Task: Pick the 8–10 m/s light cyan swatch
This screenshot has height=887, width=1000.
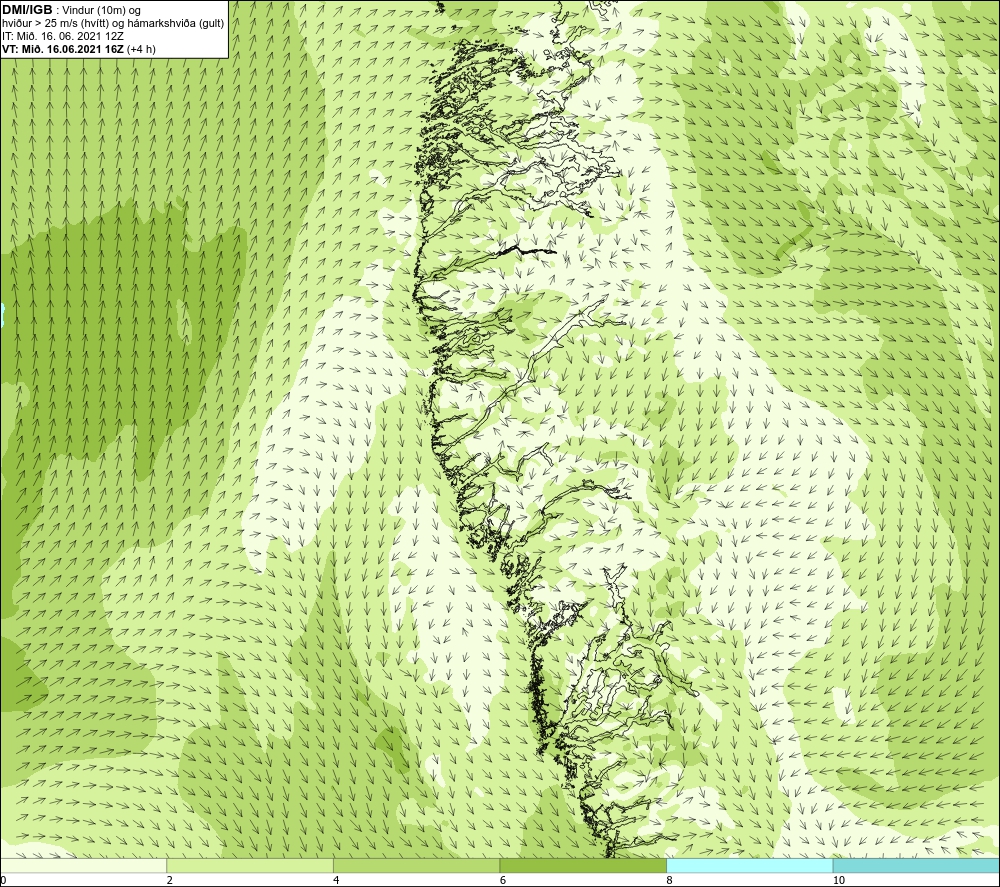Action: [x=749, y=865]
